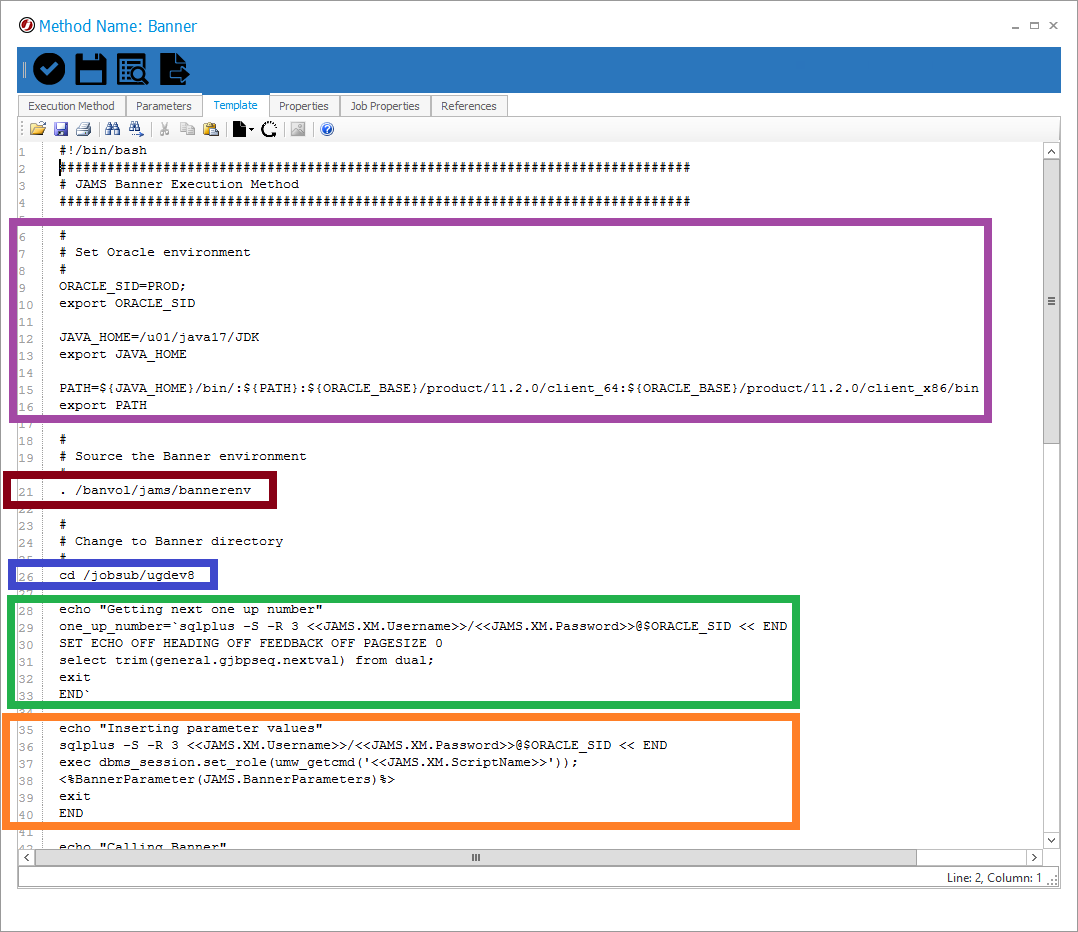Open a file using the folder icon
Viewport: 1078px width, 932px height.
[x=38, y=129]
